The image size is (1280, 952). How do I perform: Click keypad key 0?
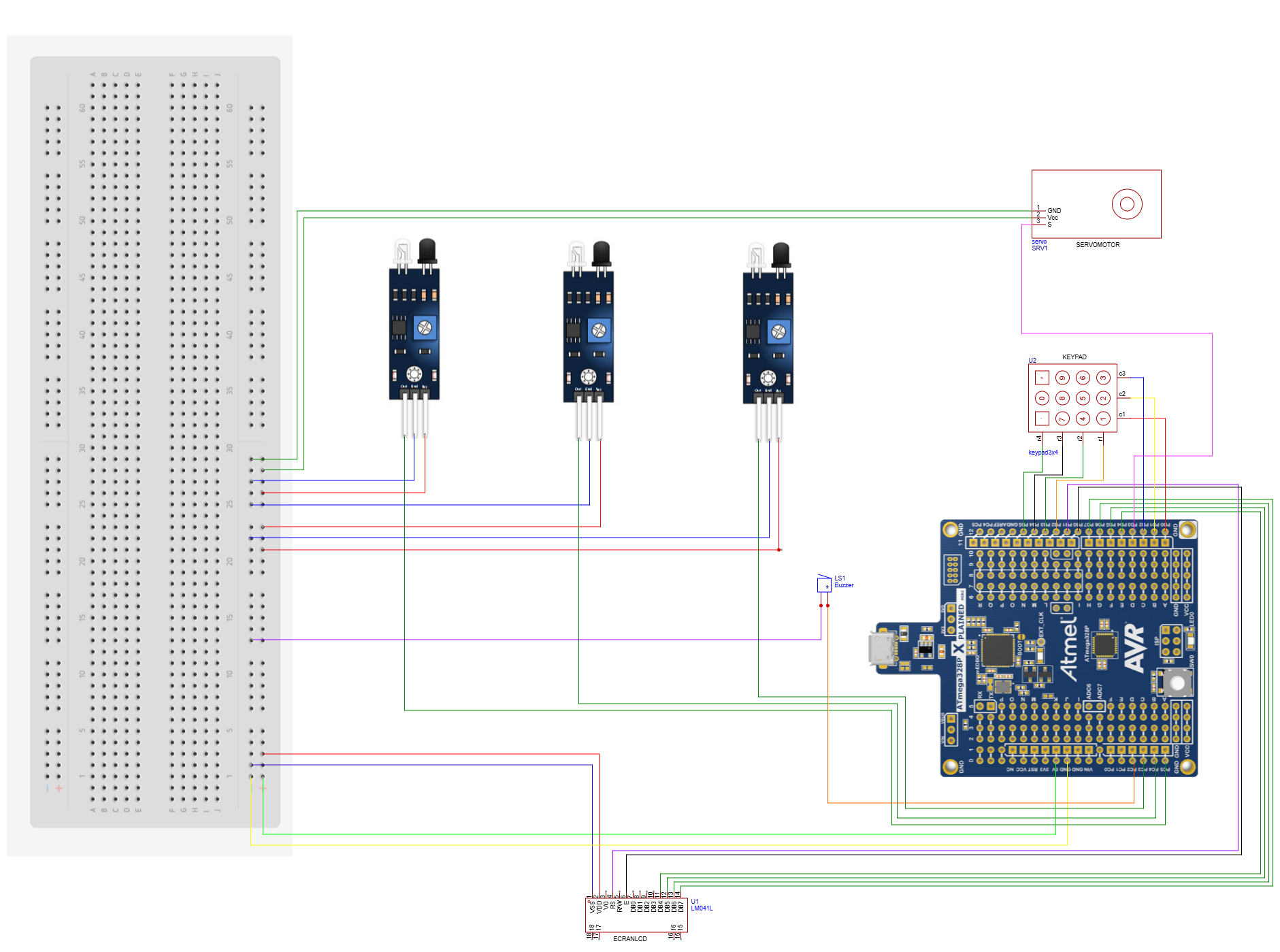tap(1042, 398)
